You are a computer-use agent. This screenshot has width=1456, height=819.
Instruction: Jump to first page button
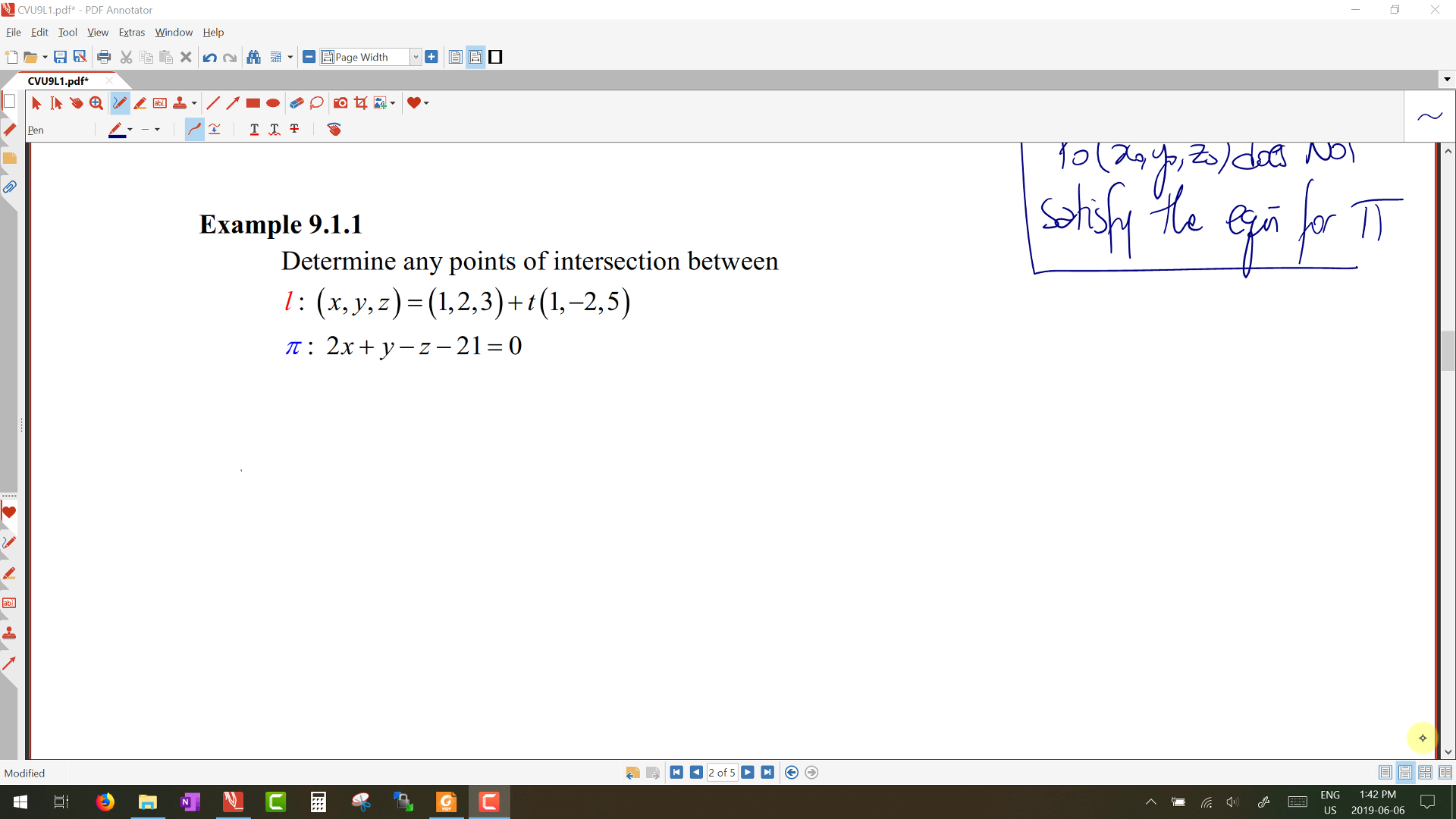point(676,773)
